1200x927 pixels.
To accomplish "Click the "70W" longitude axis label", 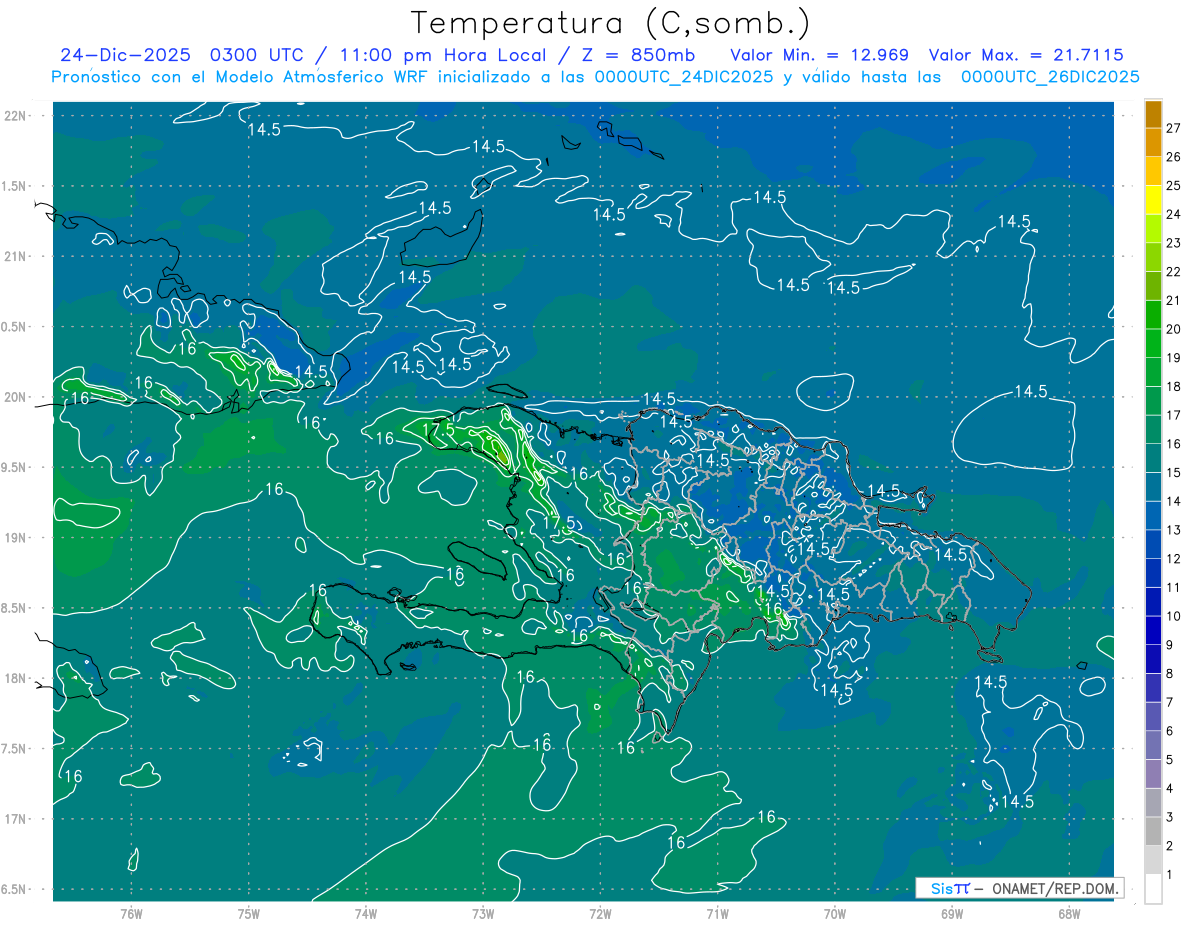I will click(835, 913).
